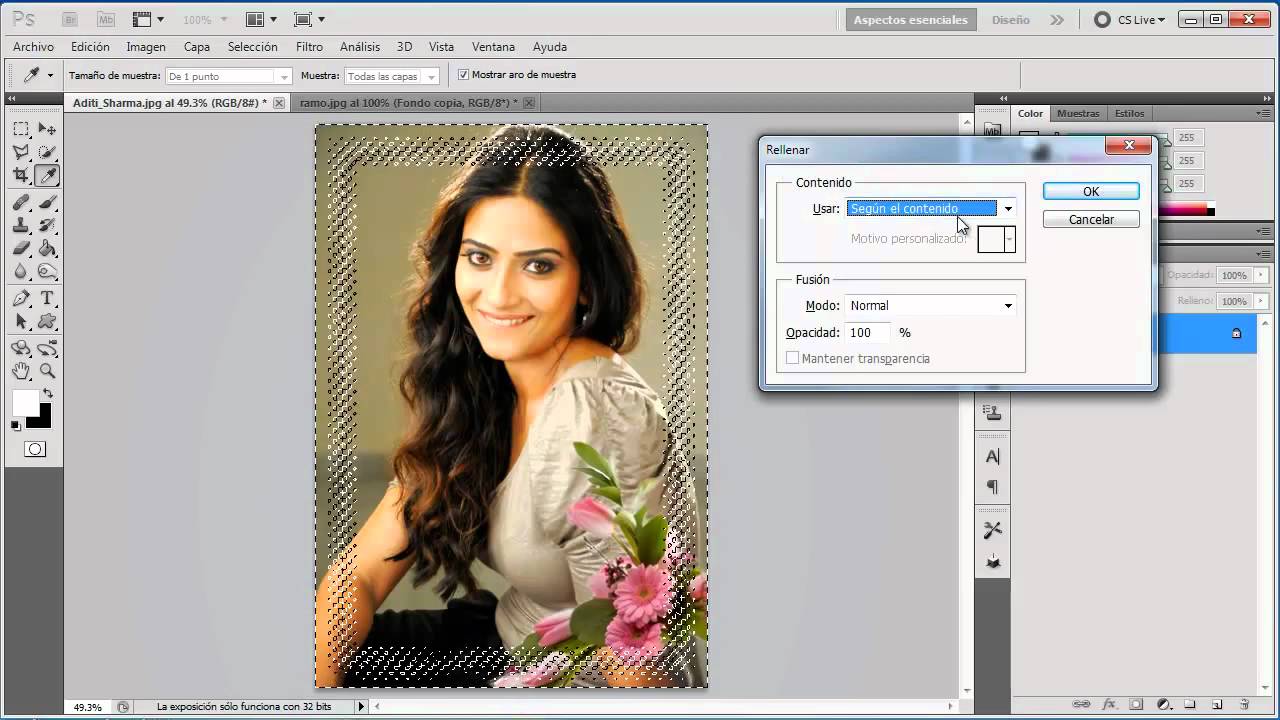The width and height of the screenshot is (1280, 720).
Task: Select the Type tool
Action: 47,298
